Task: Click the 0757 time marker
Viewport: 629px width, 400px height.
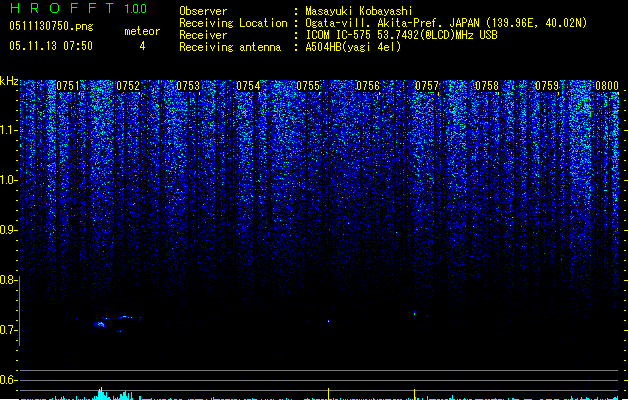Action: pos(427,86)
